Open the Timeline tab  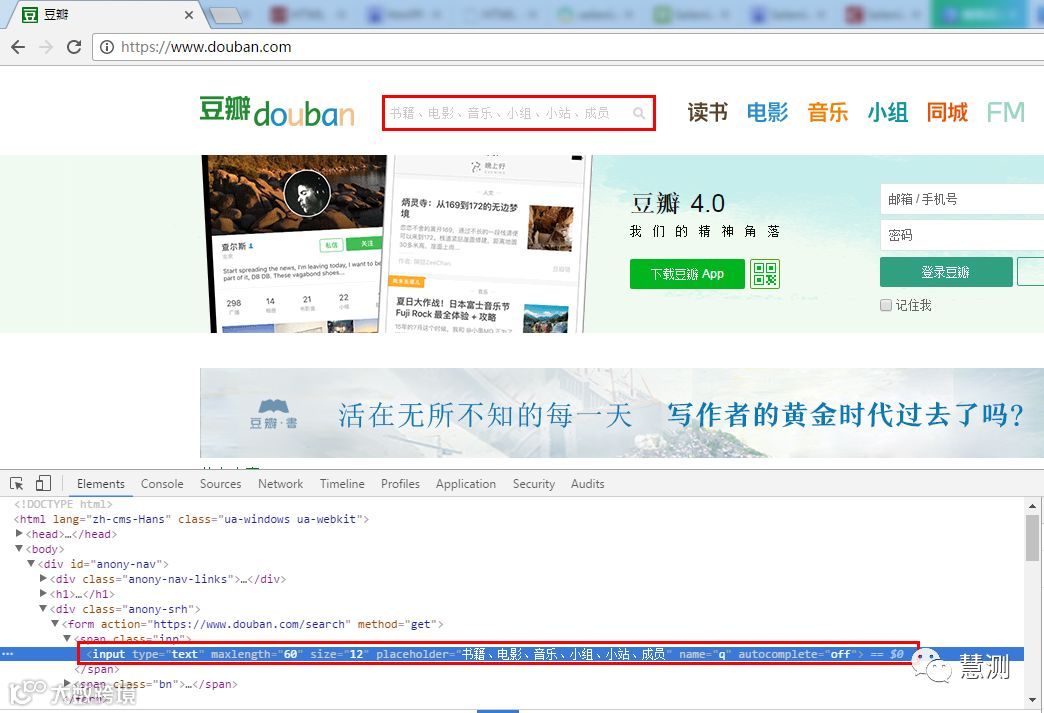pyautogui.click(x=342, y=484)
